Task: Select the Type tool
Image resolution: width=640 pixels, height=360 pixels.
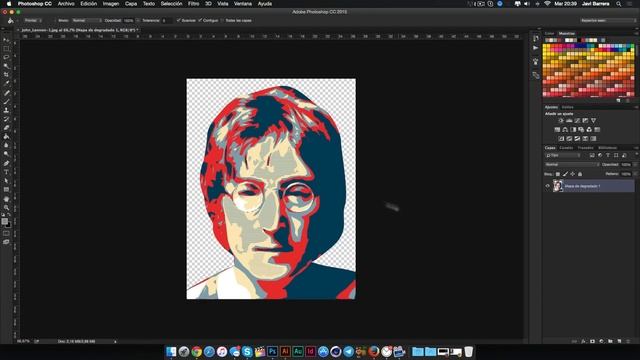Action: (x=6, y=171)
